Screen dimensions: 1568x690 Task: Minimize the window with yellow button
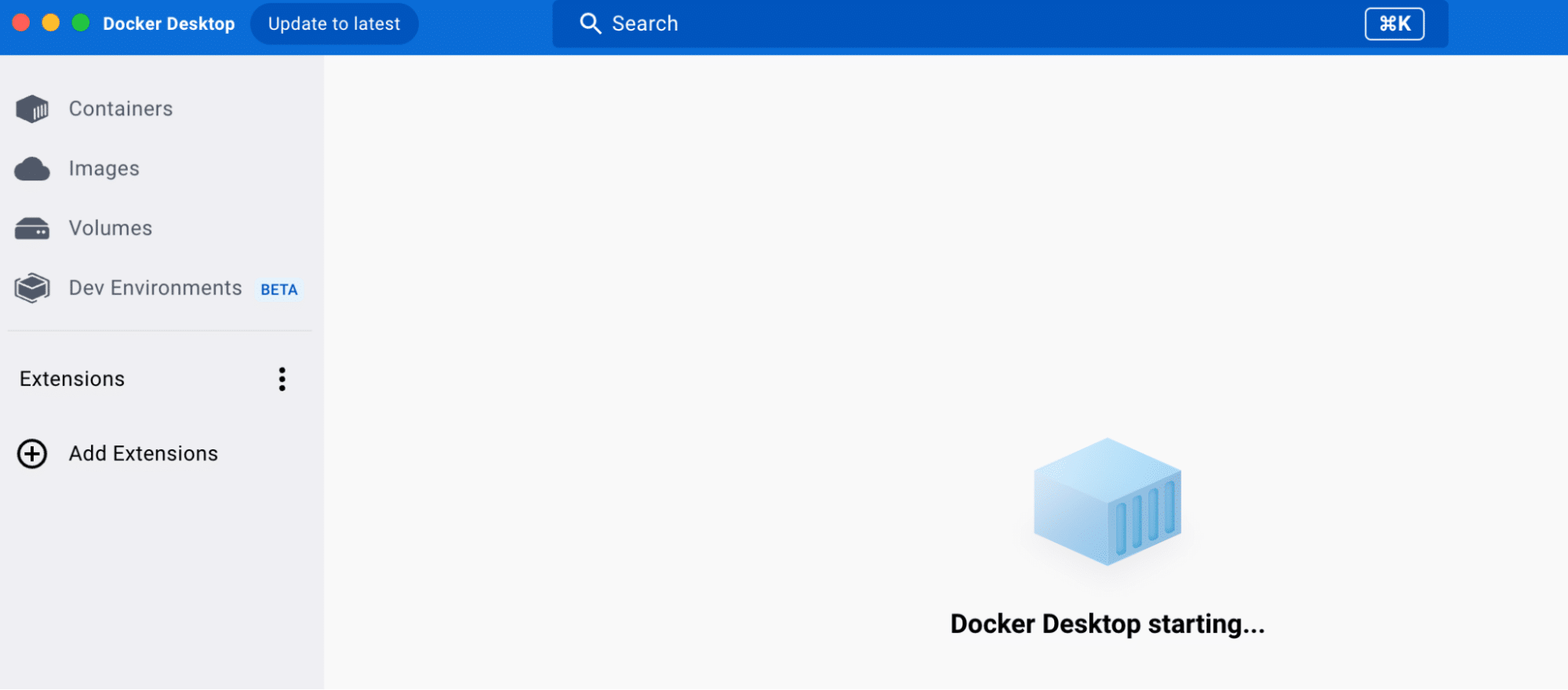(x=51, y=23)
